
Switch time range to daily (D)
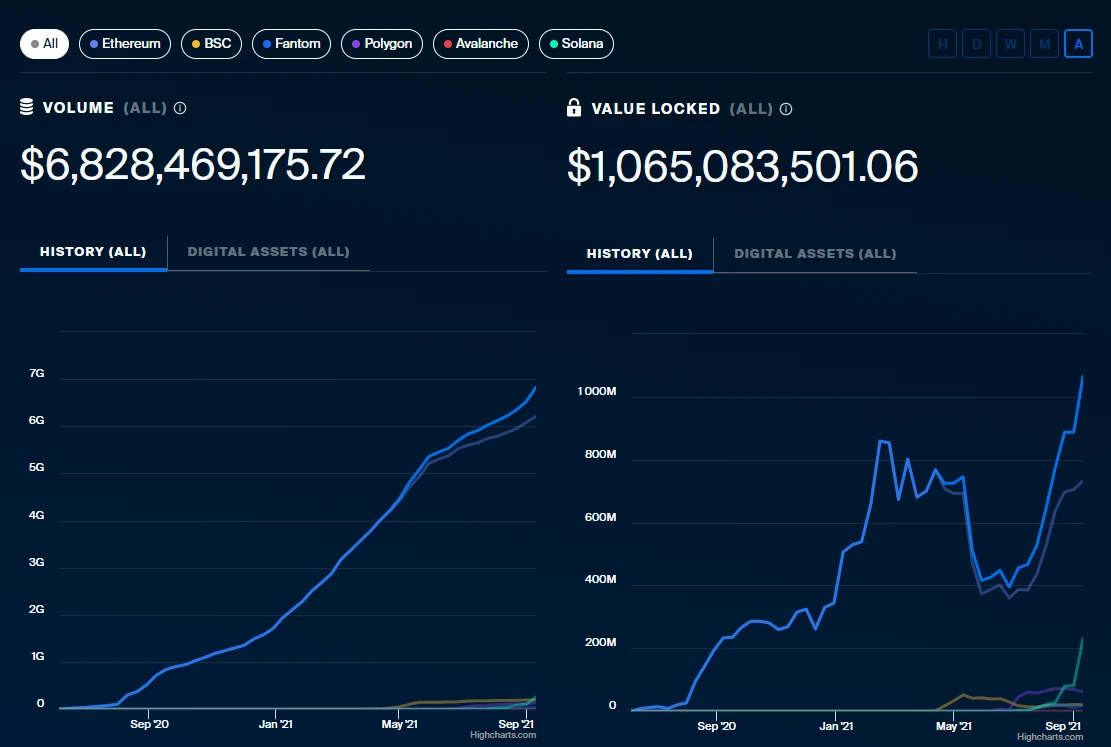tap(976, 44)
